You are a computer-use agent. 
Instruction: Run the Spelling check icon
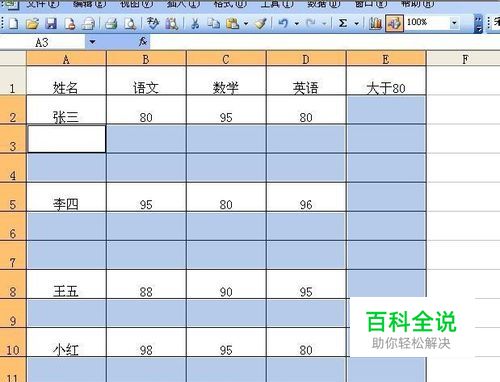point(153,23)
